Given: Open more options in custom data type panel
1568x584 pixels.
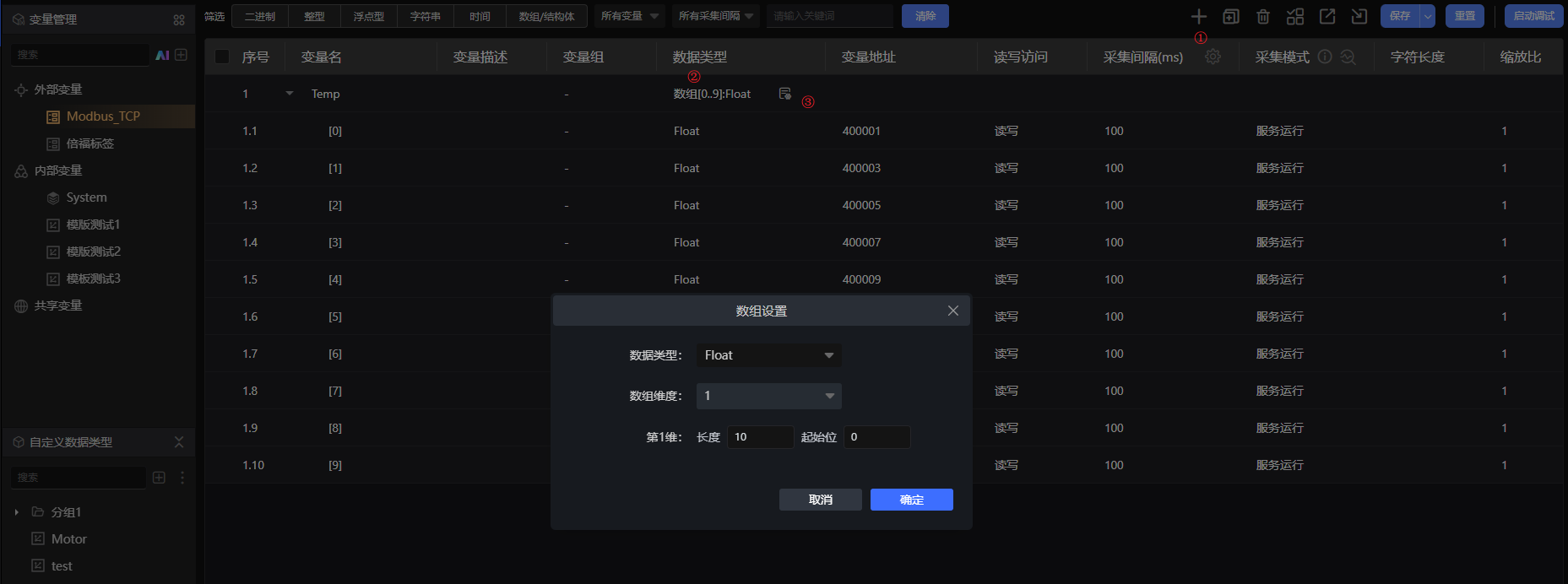Looking at the screenshot, I should click(182, 478).
